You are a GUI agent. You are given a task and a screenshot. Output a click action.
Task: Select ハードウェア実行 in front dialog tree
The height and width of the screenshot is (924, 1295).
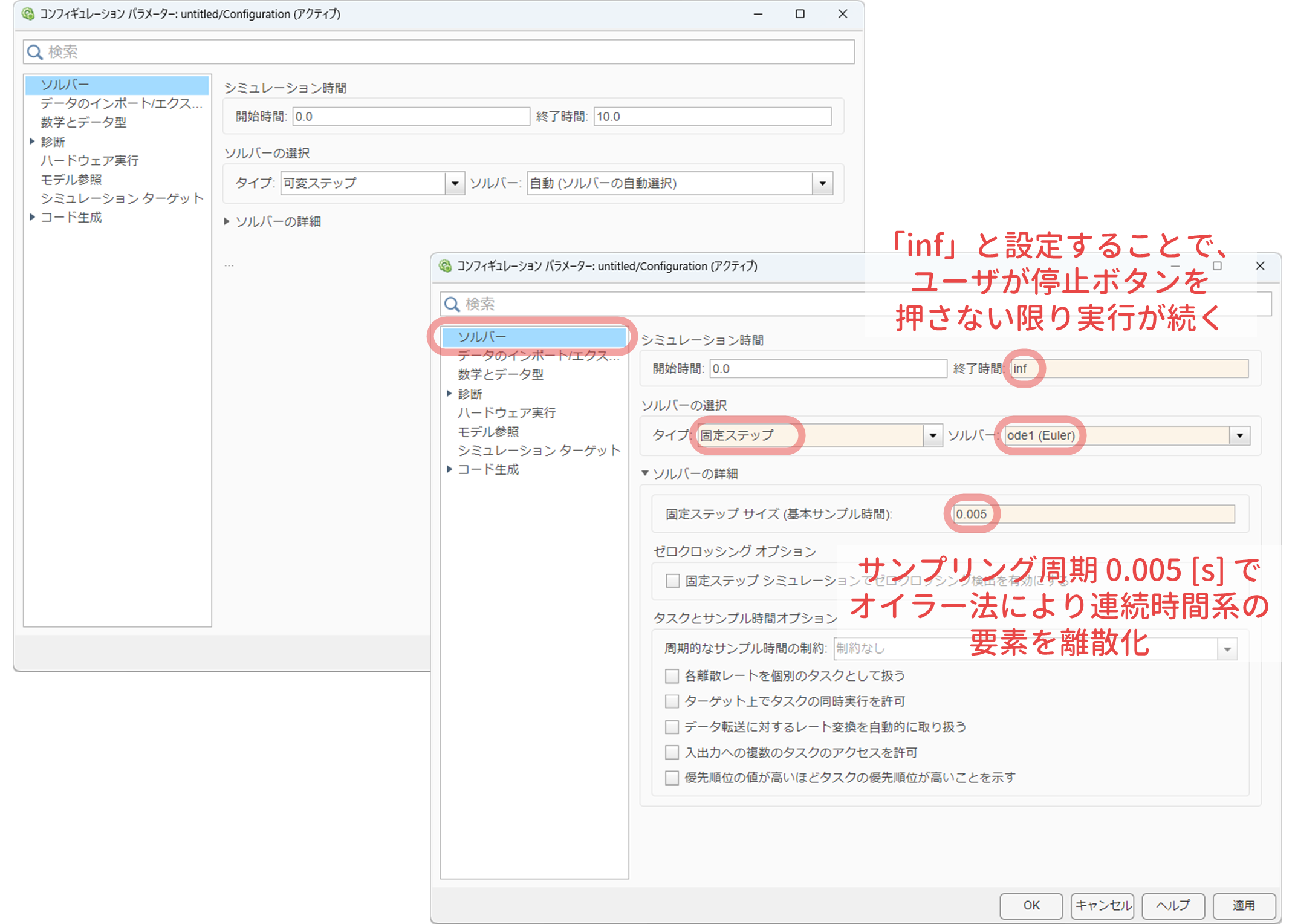[x=506, y=412]
